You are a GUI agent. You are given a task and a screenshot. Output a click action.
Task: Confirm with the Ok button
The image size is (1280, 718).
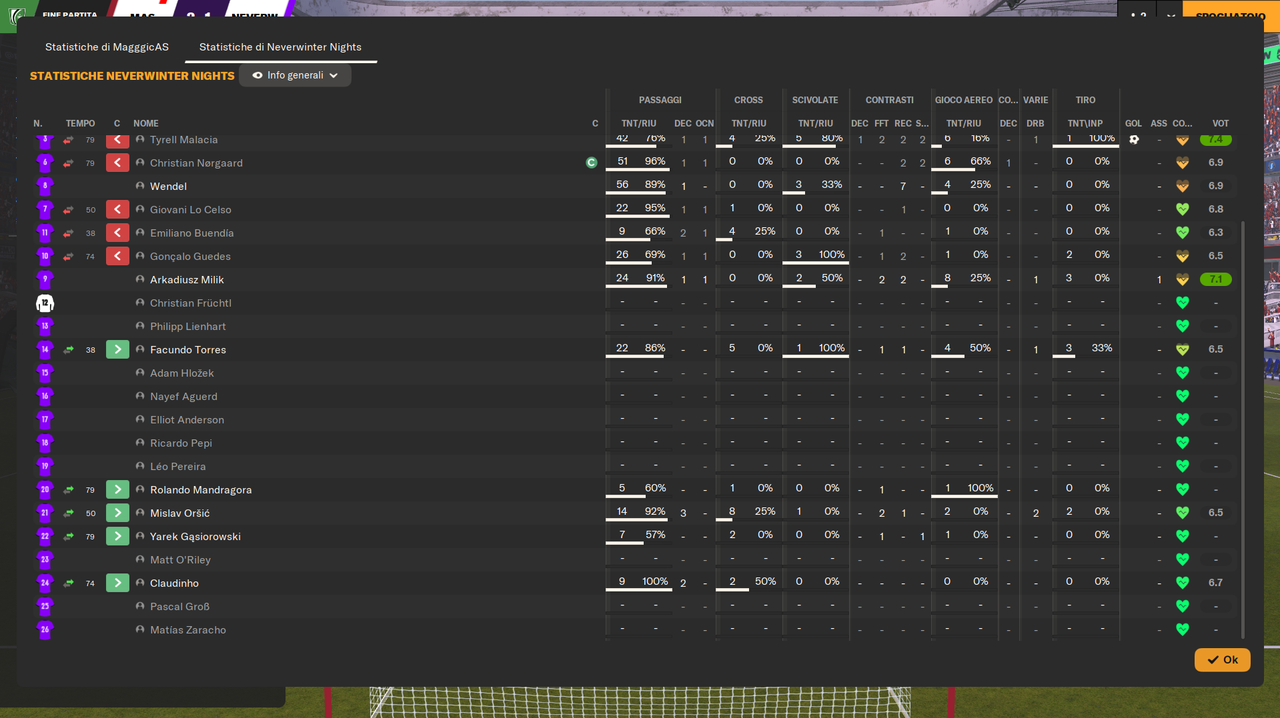1222,660
